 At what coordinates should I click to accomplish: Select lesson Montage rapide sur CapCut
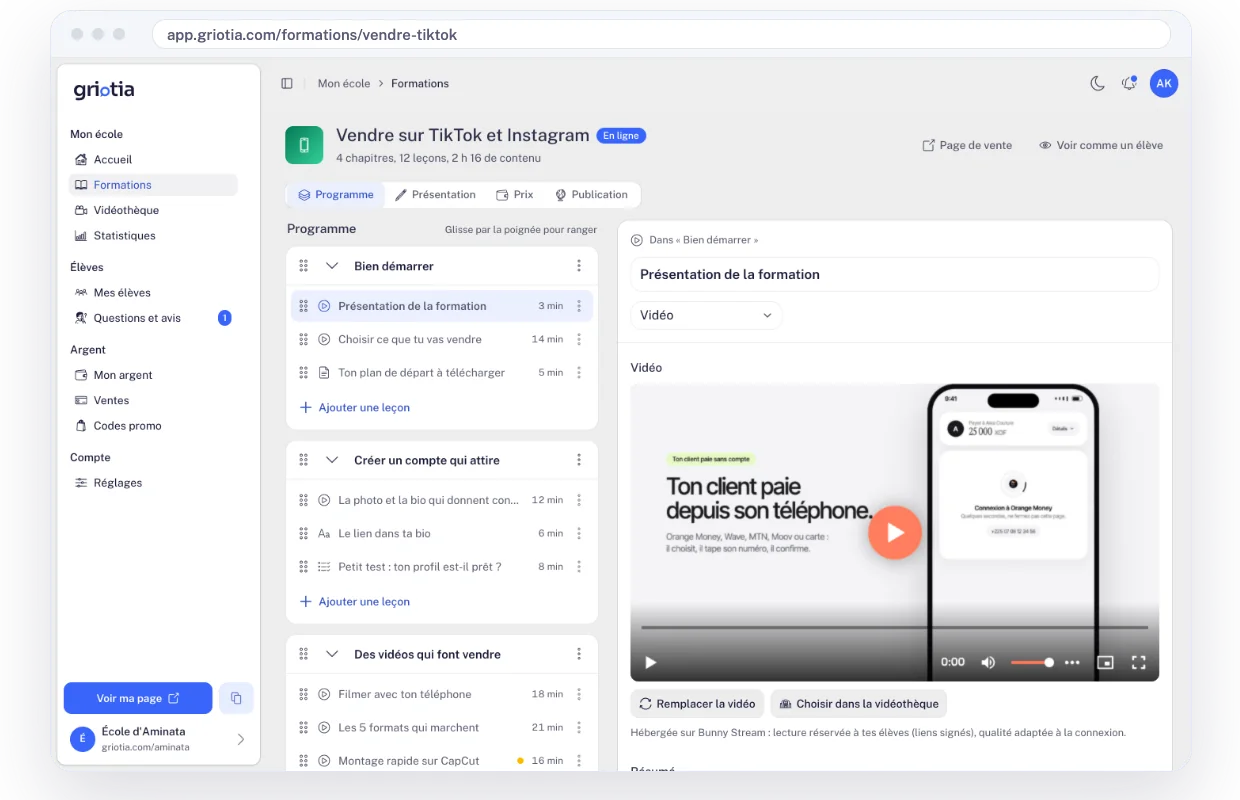click(442, 760)
